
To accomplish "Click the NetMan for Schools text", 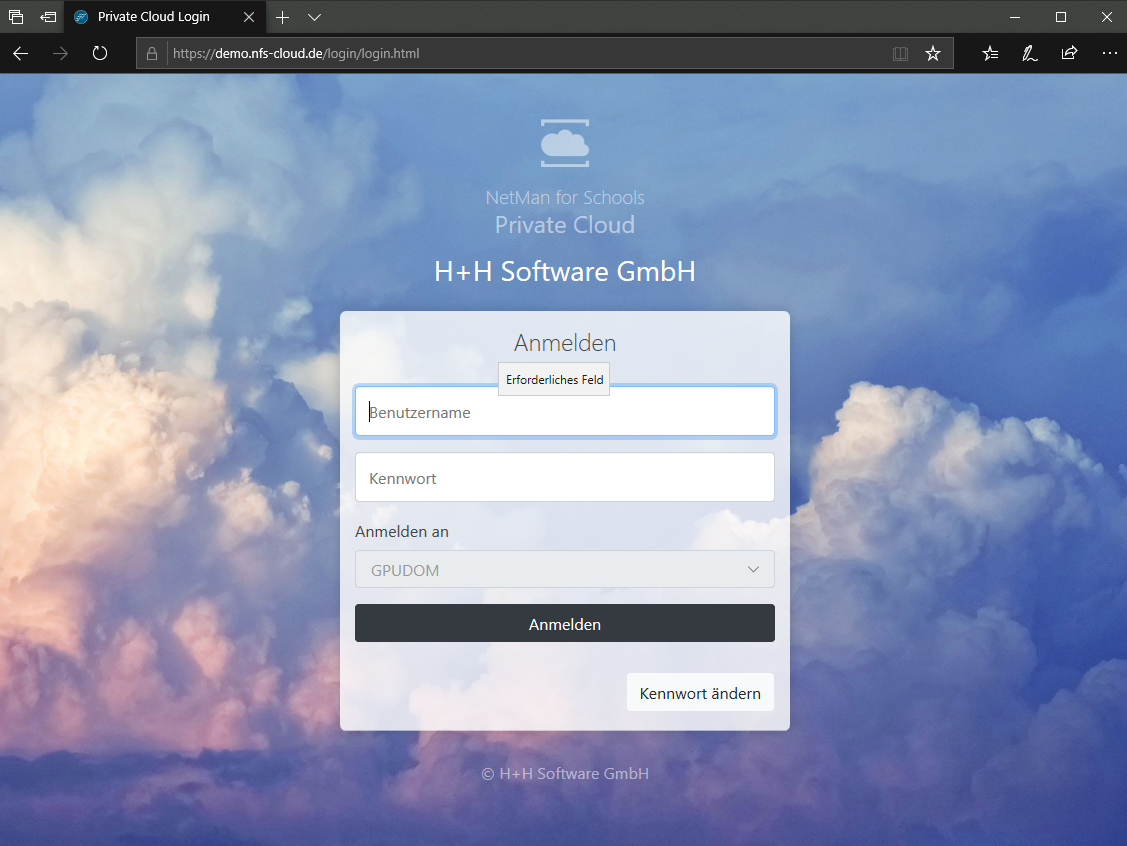I will click(565, 198).
